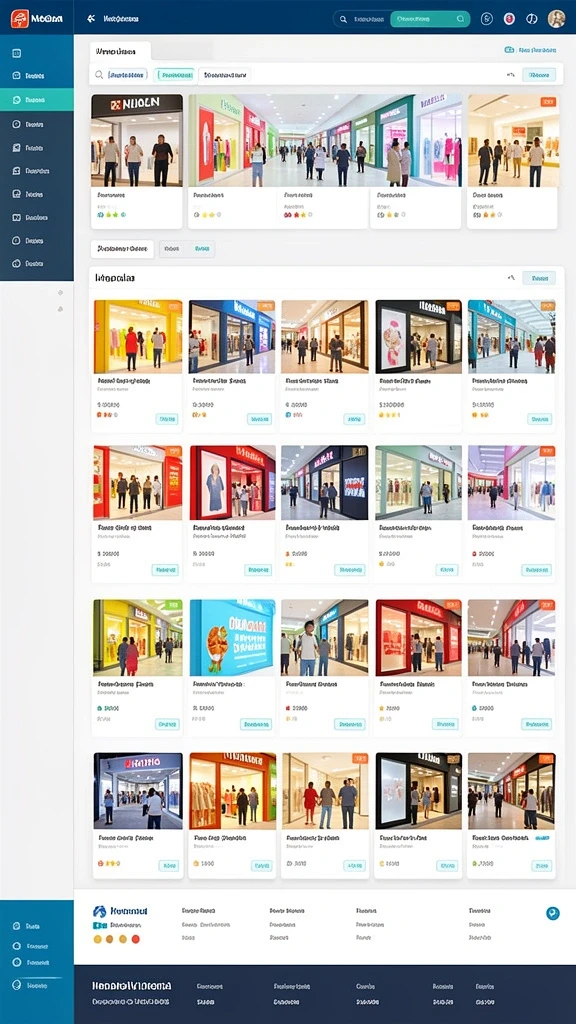Click the yellow dot in the footer
Screen dimensions: 576x1024
click(x=98, y=939)
